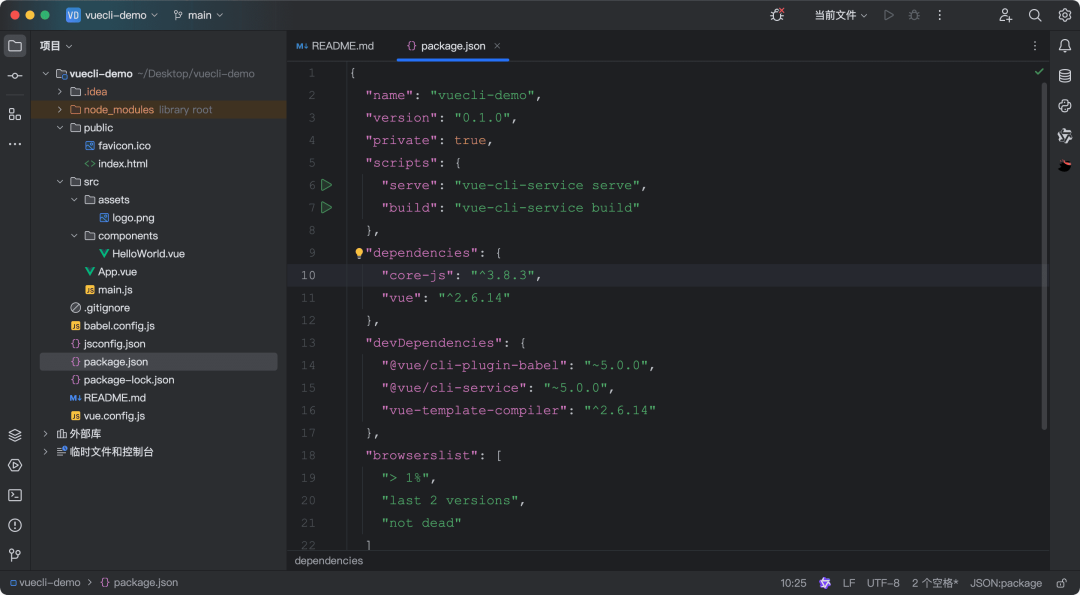Open more run actions vertical dots
1080x595 pixels.
click(x=939, y=15)
